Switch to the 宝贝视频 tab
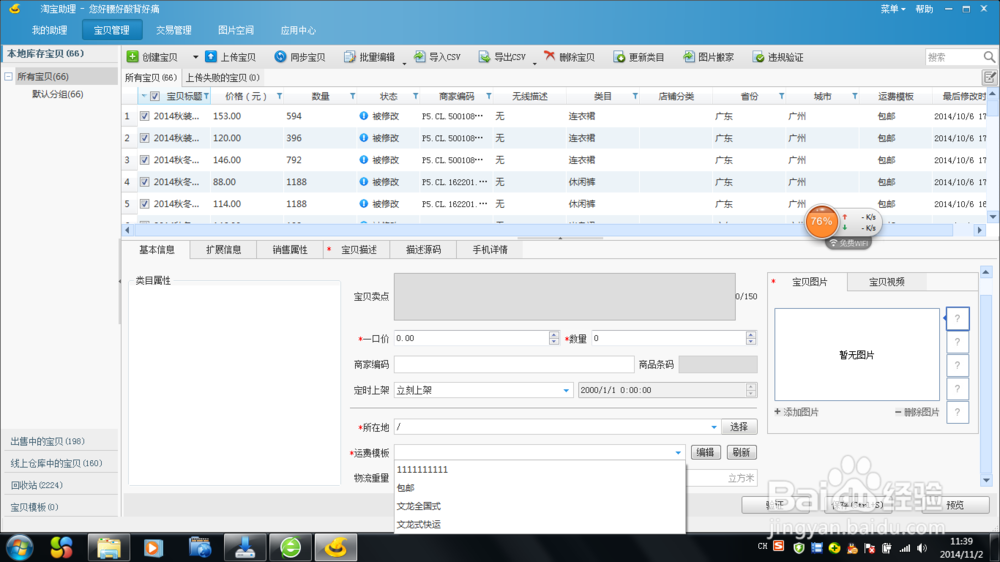 pos(886,281)
